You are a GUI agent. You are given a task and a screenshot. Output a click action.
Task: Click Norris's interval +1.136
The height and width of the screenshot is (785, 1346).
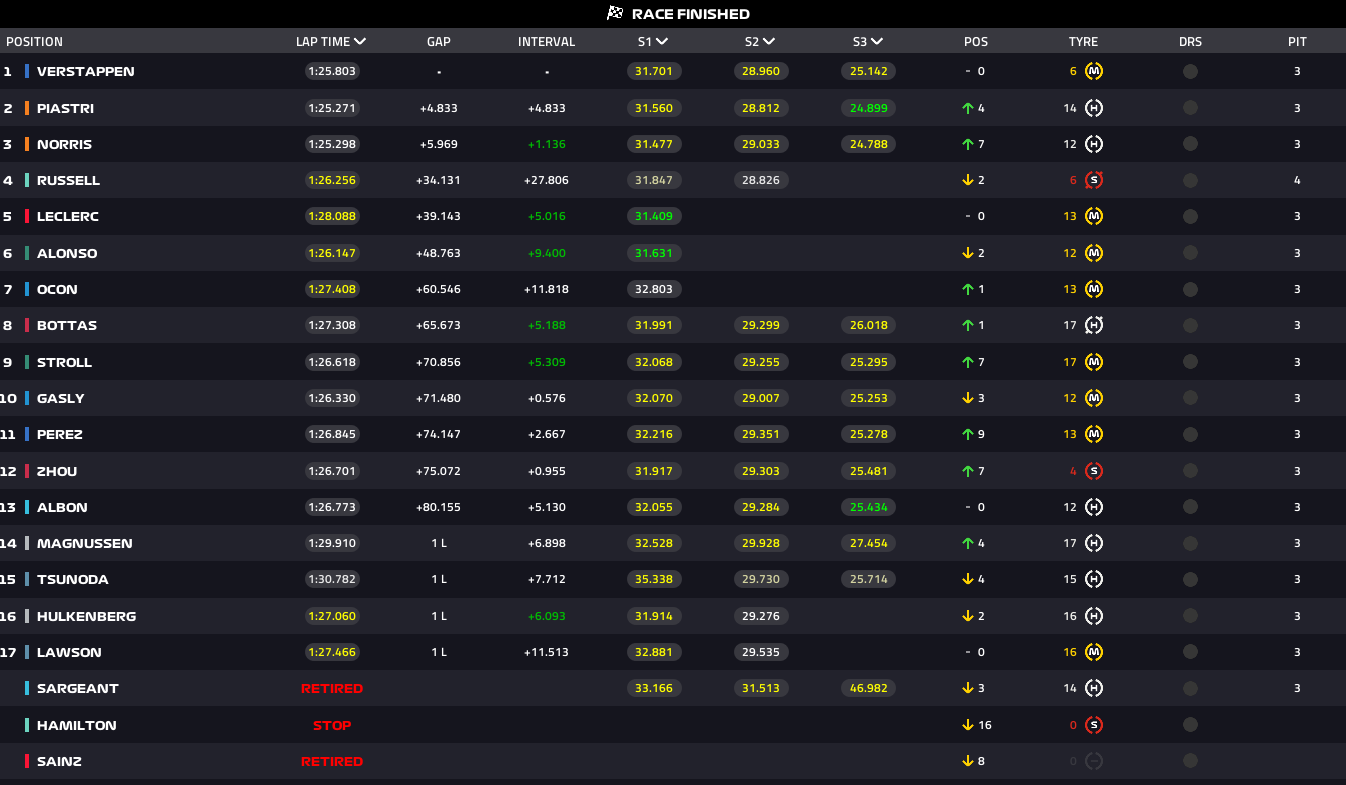tap(547, 144)
